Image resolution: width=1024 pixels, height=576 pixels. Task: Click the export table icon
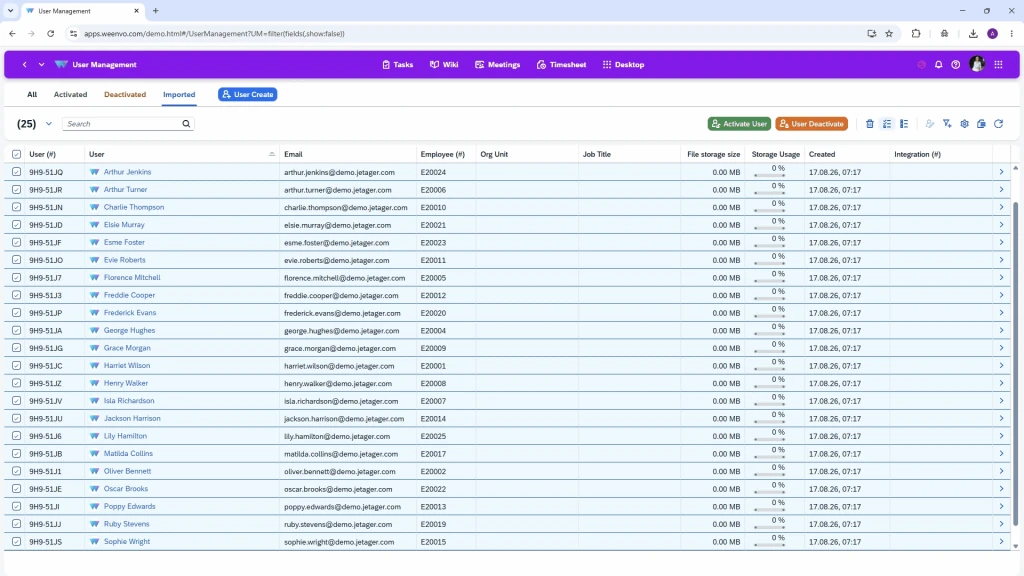click(981, 123)
